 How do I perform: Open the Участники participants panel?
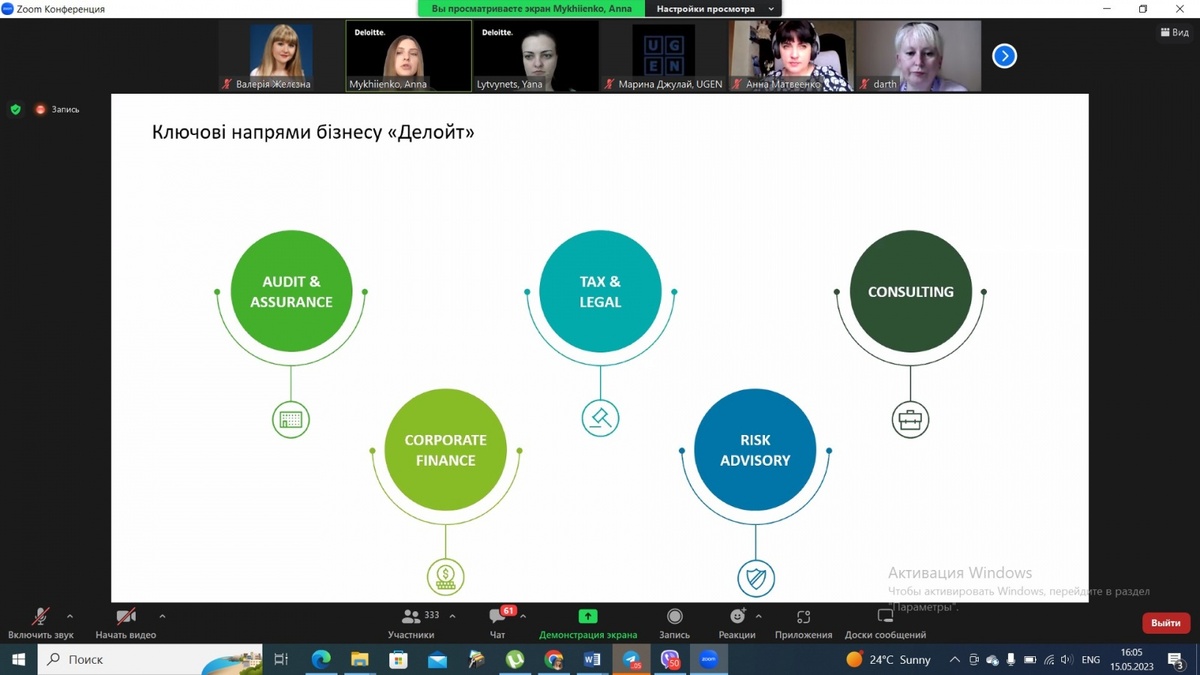(x=412, y=623)
